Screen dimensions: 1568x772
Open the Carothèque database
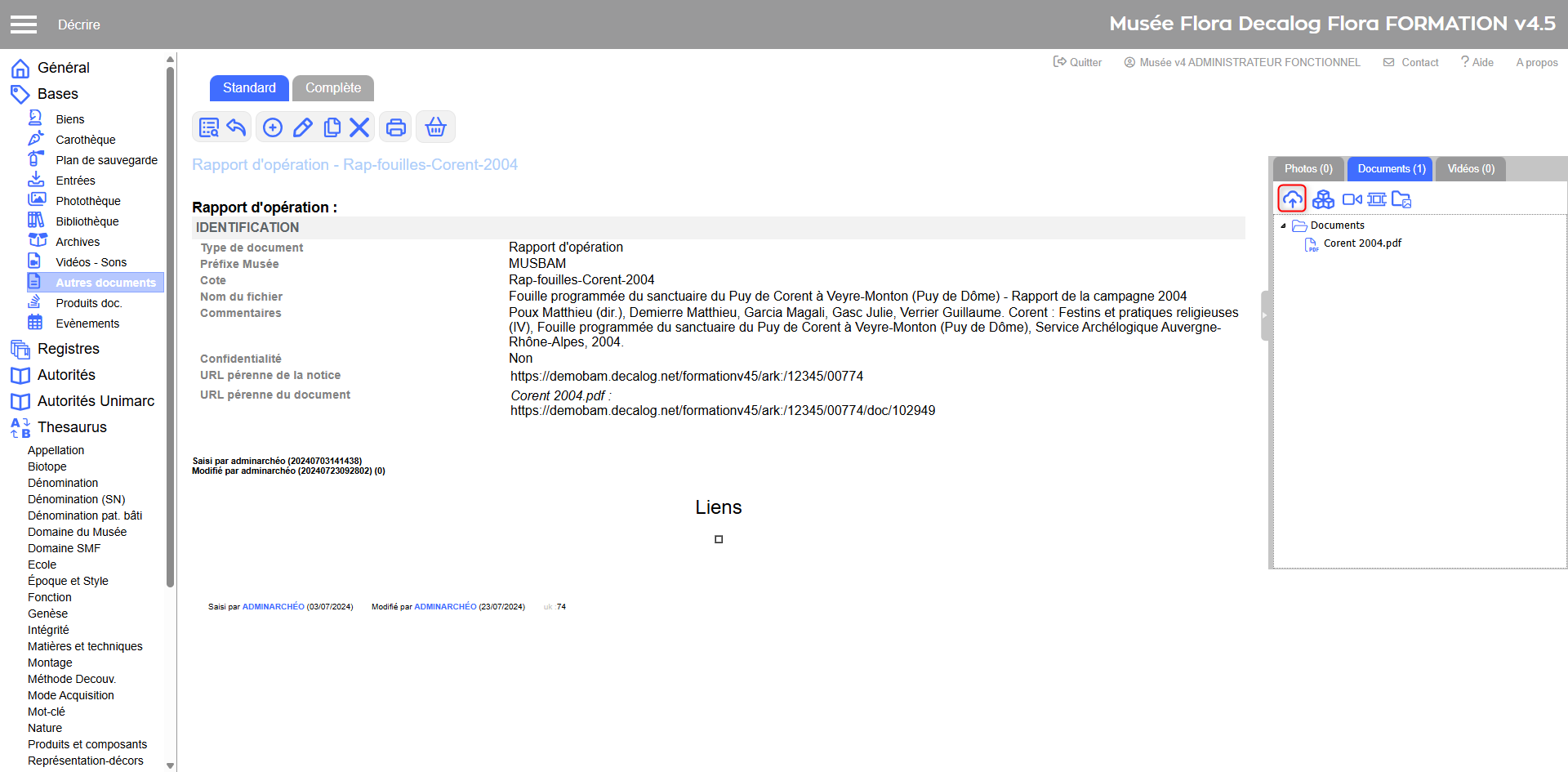coord(86,140)
